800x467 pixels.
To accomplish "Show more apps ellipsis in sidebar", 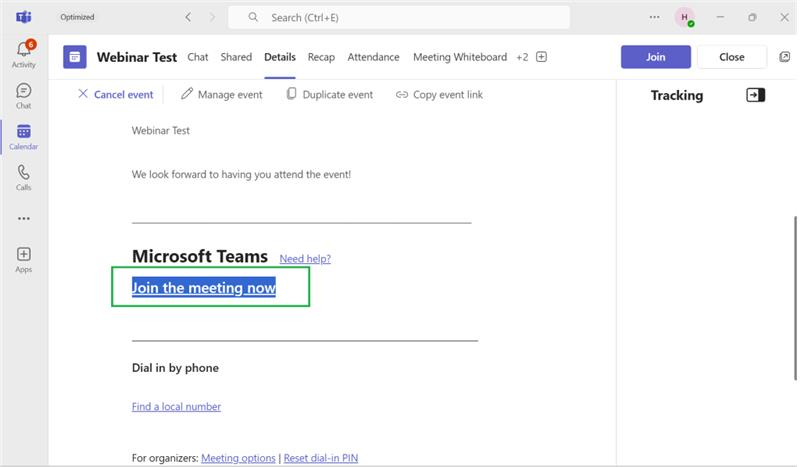I will coord(23,218).
